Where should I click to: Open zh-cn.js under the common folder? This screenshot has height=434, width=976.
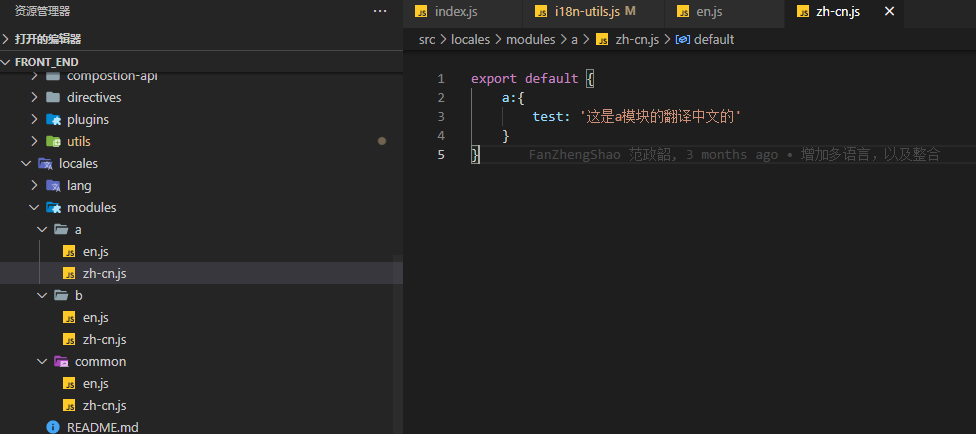104,405
